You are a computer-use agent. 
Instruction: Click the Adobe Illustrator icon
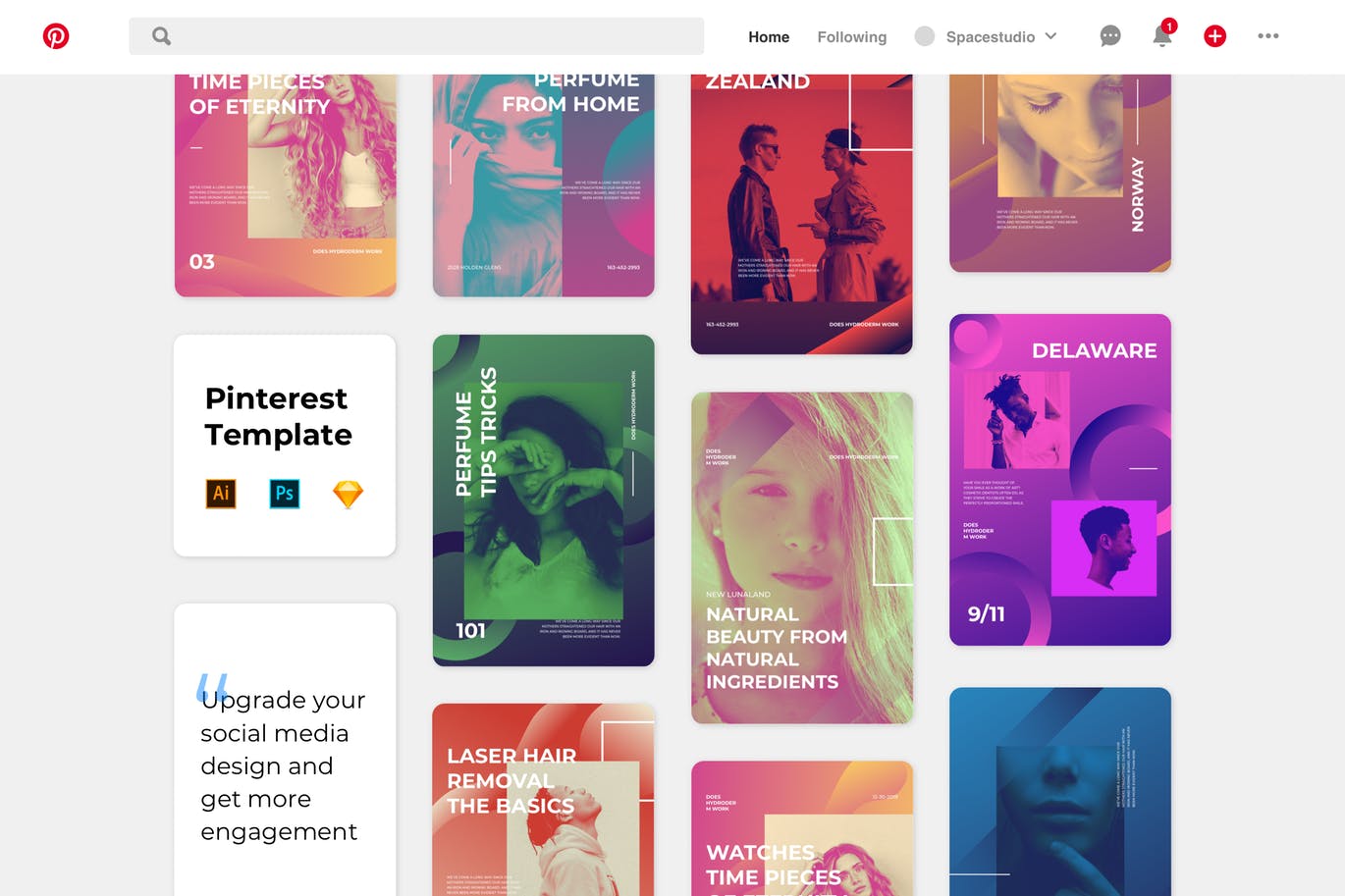tap(221, 494)
